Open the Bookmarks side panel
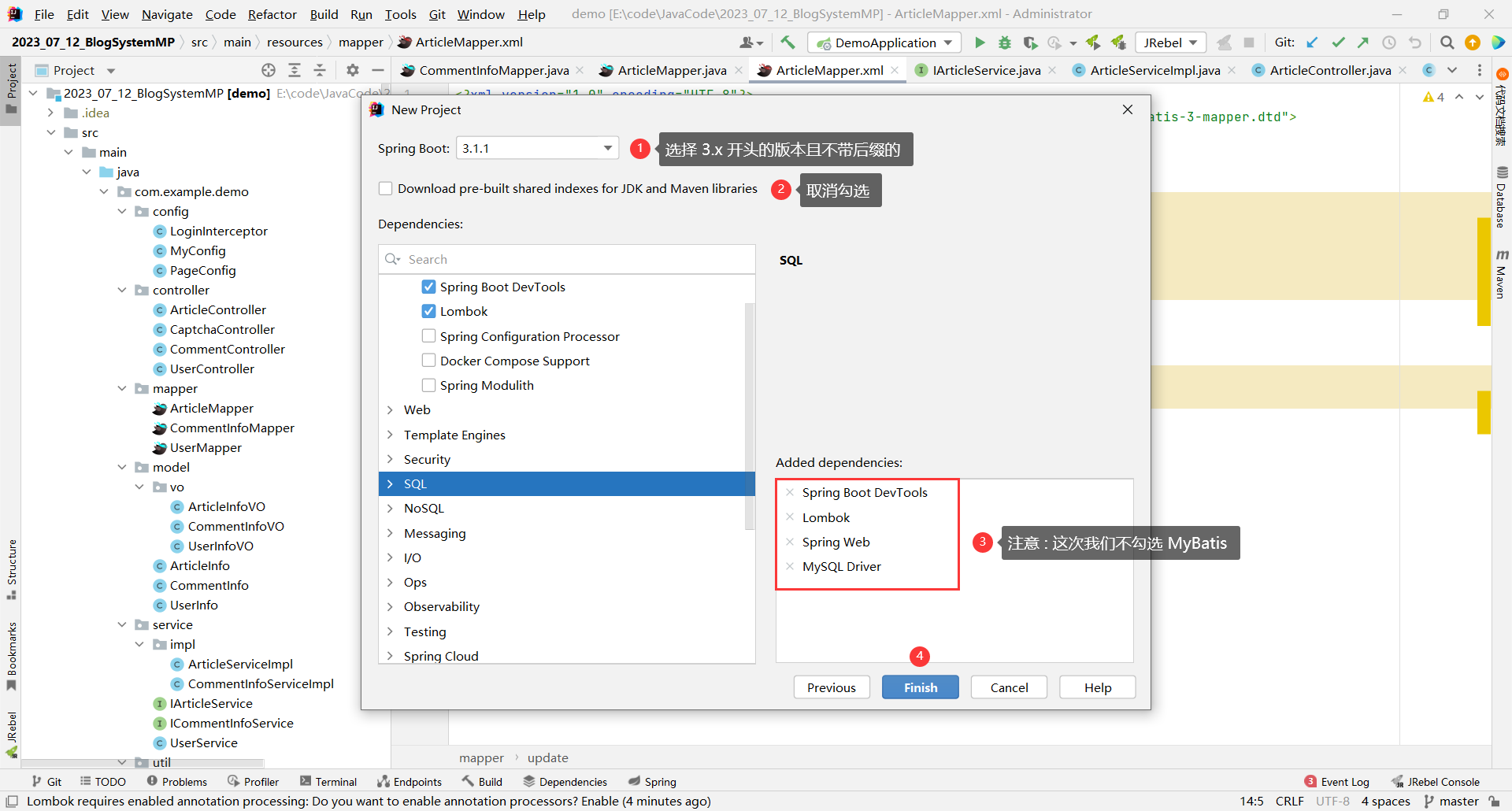1512x811 pixels. (11, 656)
